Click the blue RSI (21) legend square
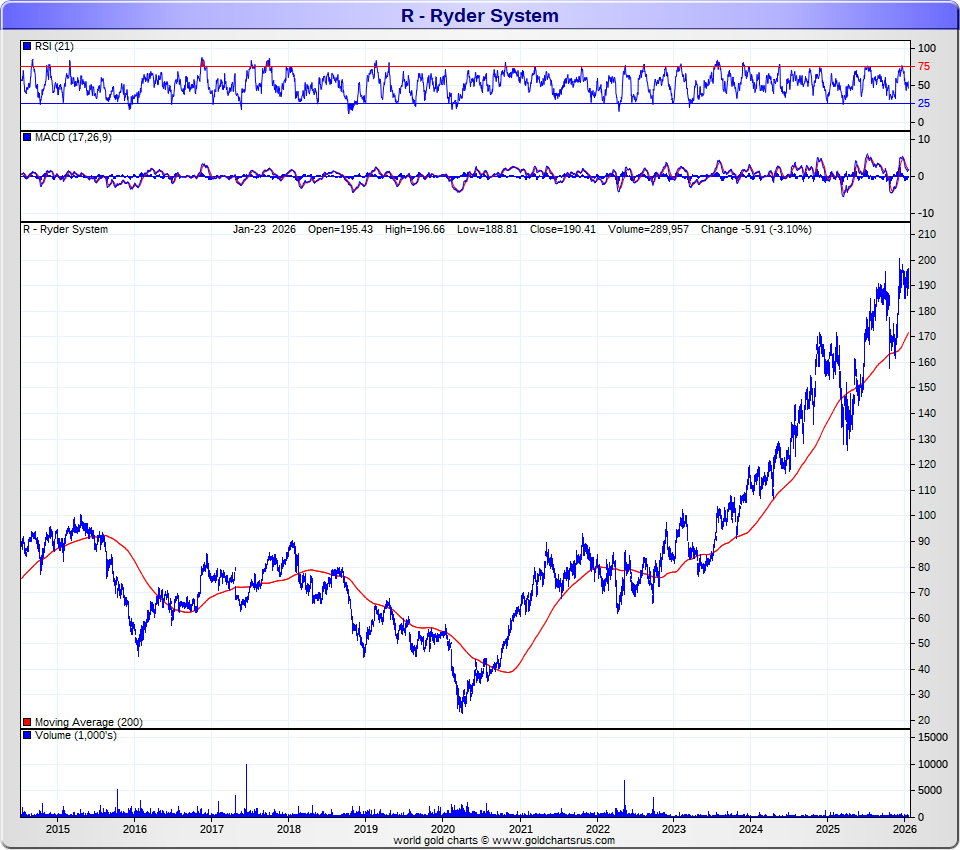 (x=27, y=46)
